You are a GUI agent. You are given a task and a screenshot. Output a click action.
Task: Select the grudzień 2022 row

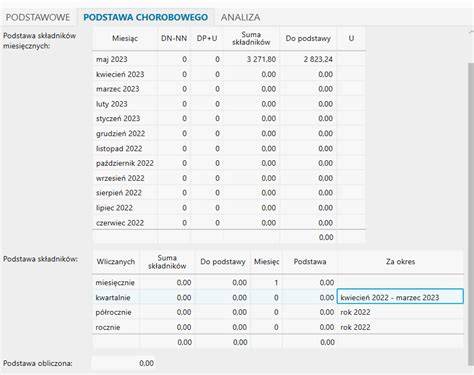(229, 134)
